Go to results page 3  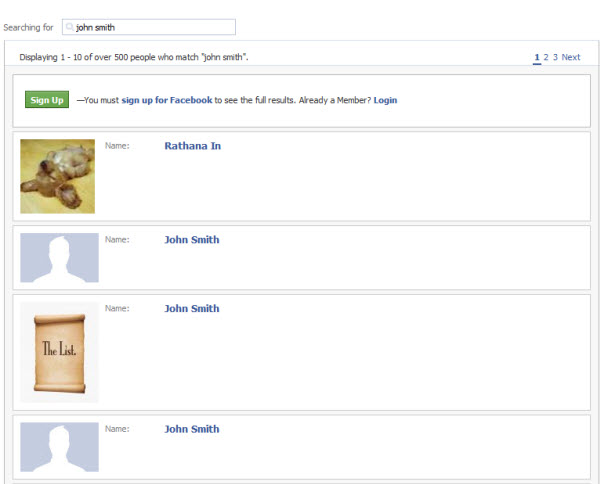click(x=555, y=57)
